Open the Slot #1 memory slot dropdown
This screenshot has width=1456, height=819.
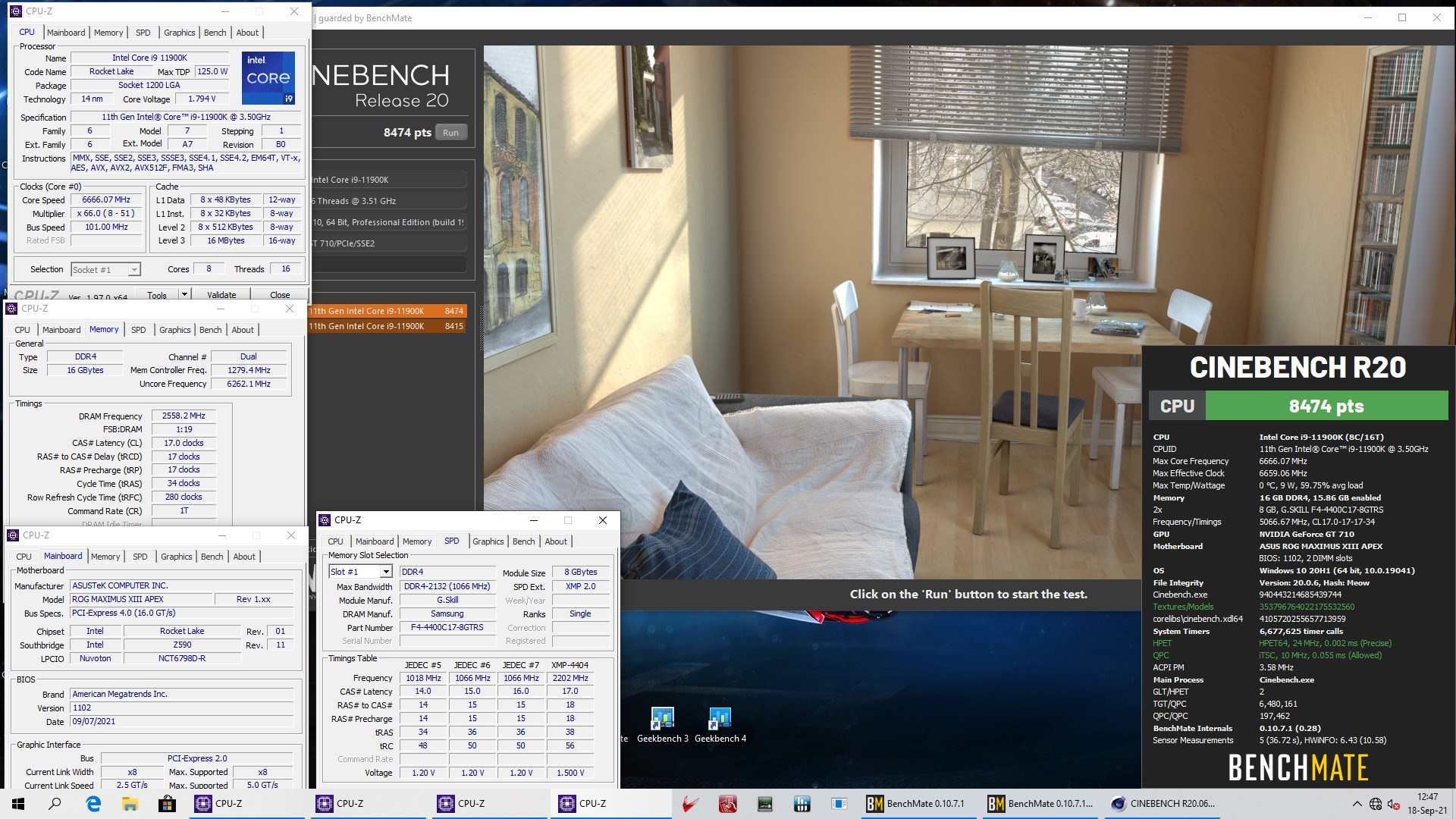click(360, 572)
